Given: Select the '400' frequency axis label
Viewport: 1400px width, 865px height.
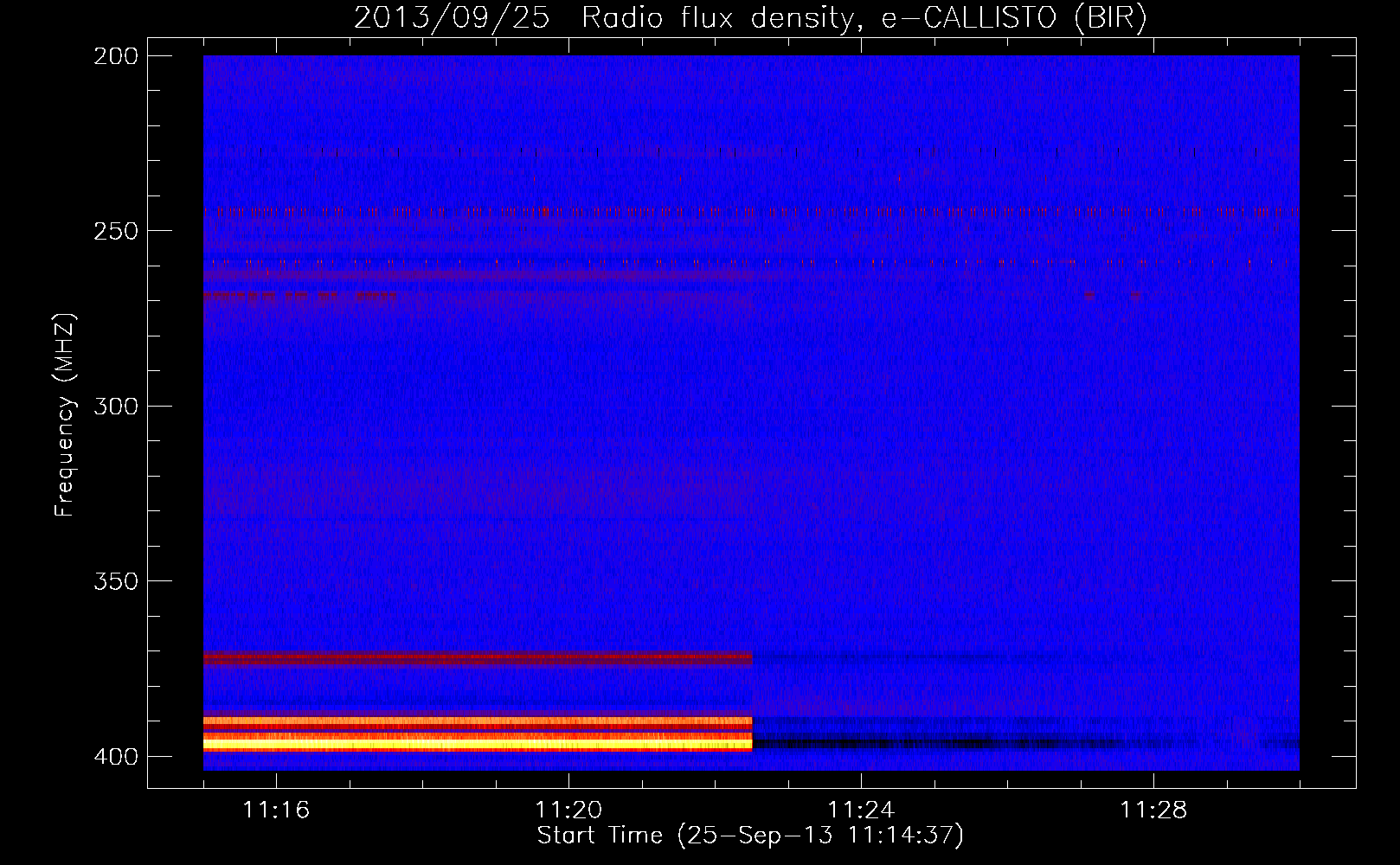Looking at the screenshot, I should (116, 756).
